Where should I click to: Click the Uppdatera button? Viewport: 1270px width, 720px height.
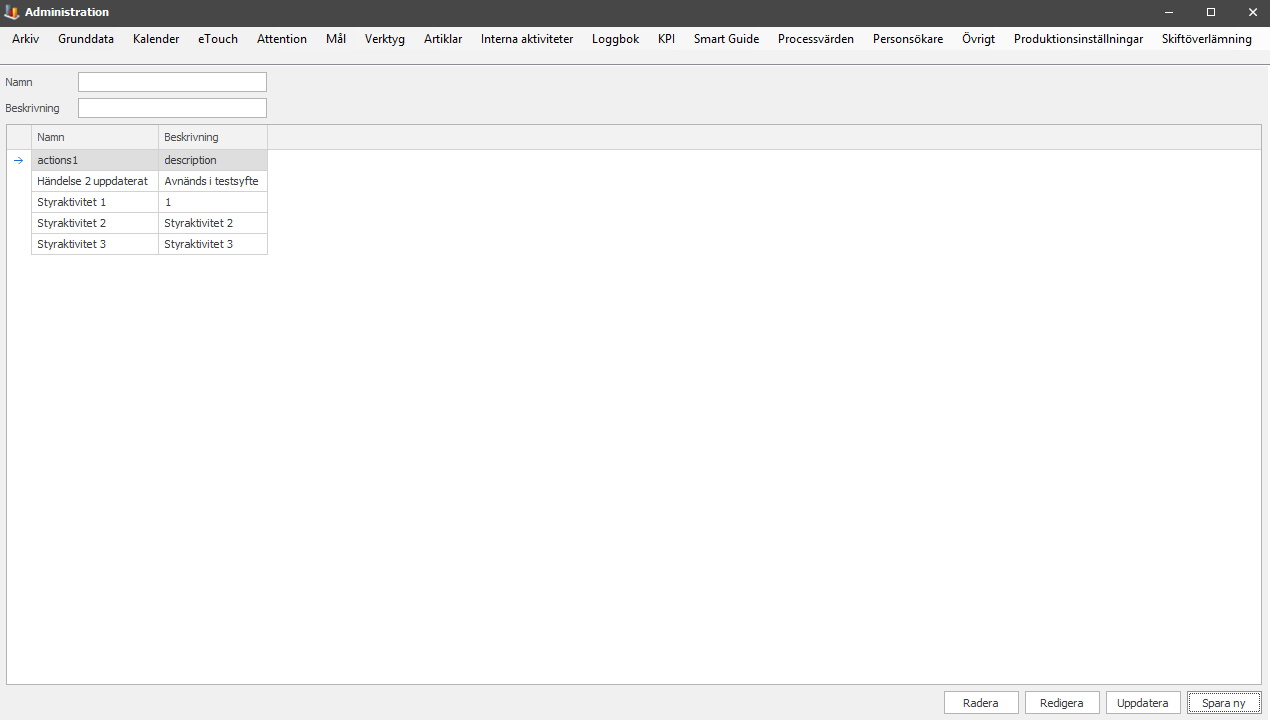pos(1143,703)
